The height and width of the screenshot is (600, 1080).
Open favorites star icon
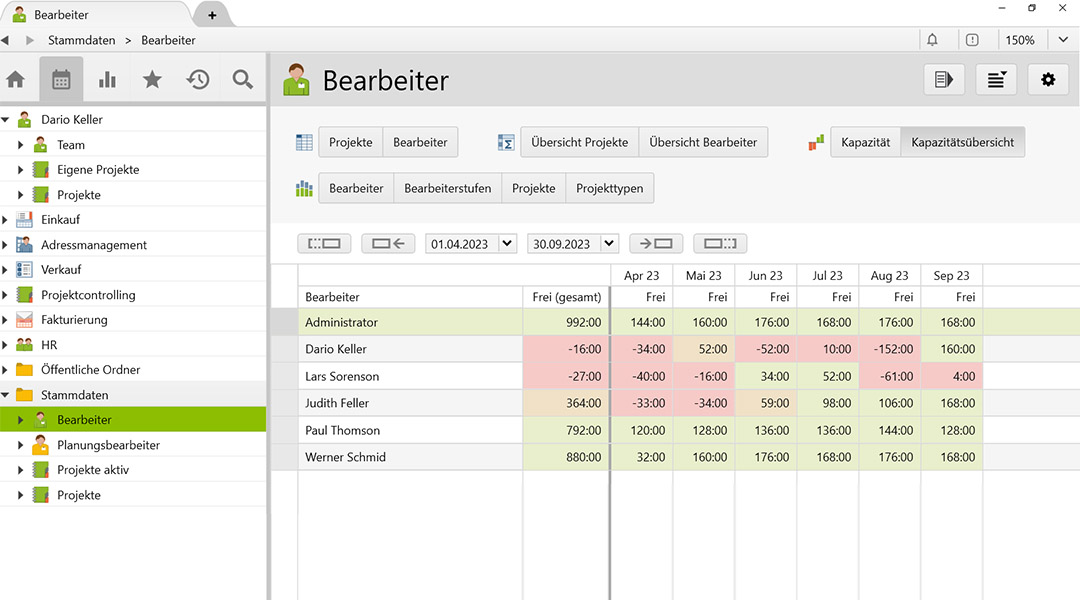[x=152, y=80]
